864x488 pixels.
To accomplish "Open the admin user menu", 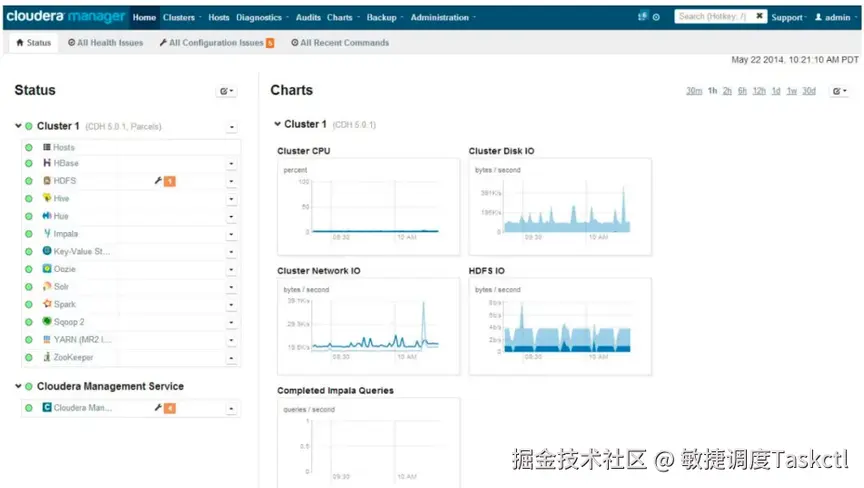I will (x=834, y=18).
